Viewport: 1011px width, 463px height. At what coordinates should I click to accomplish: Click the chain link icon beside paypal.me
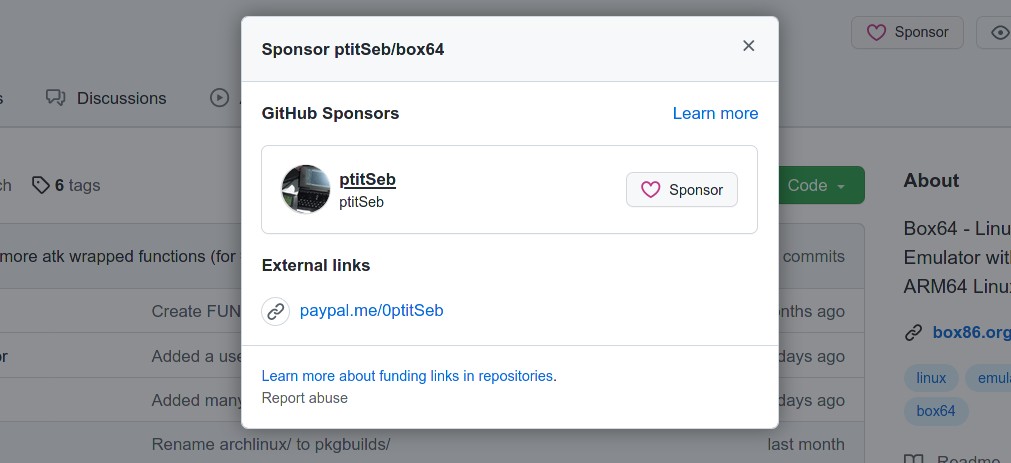(275, 311)
